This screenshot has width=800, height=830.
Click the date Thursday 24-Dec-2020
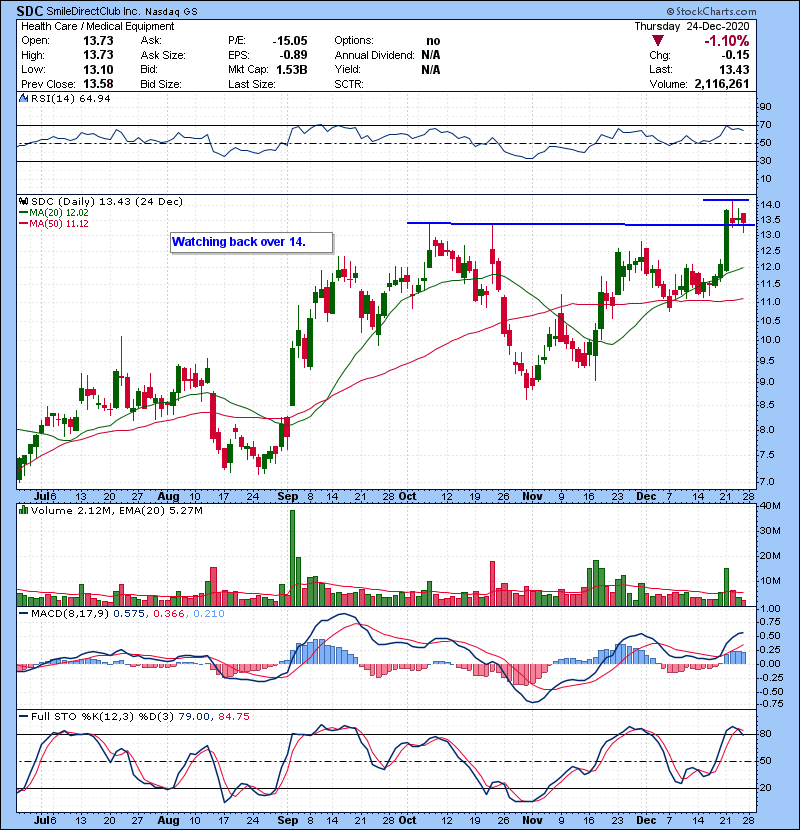pyautogui.click(x=692, y=26)
